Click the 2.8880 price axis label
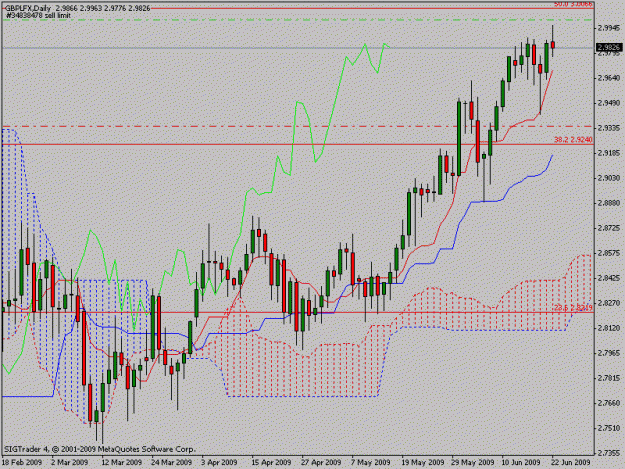Viewport: 625px width, 469px height. 609,203
